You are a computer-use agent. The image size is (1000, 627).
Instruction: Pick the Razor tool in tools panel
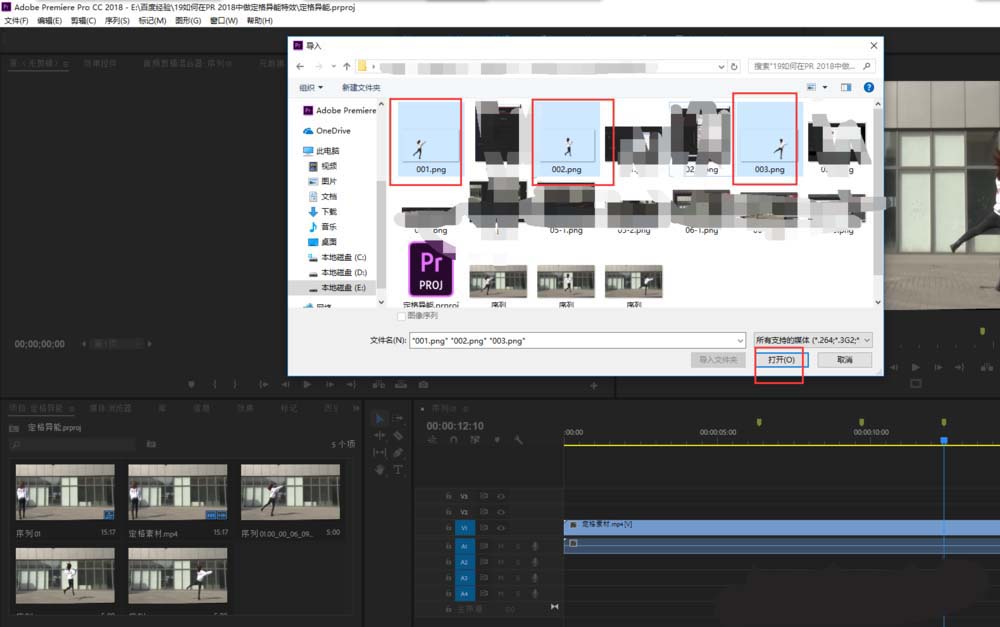coord(398,436)
